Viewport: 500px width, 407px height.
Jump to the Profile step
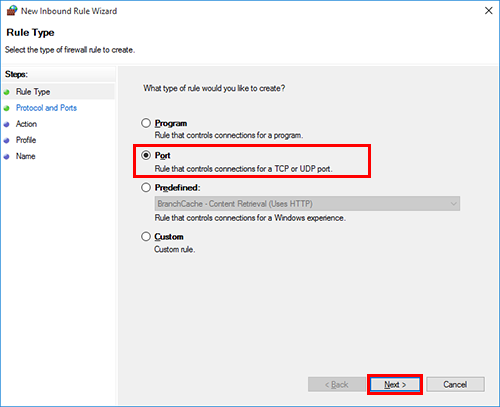click(x=26, y=140)
